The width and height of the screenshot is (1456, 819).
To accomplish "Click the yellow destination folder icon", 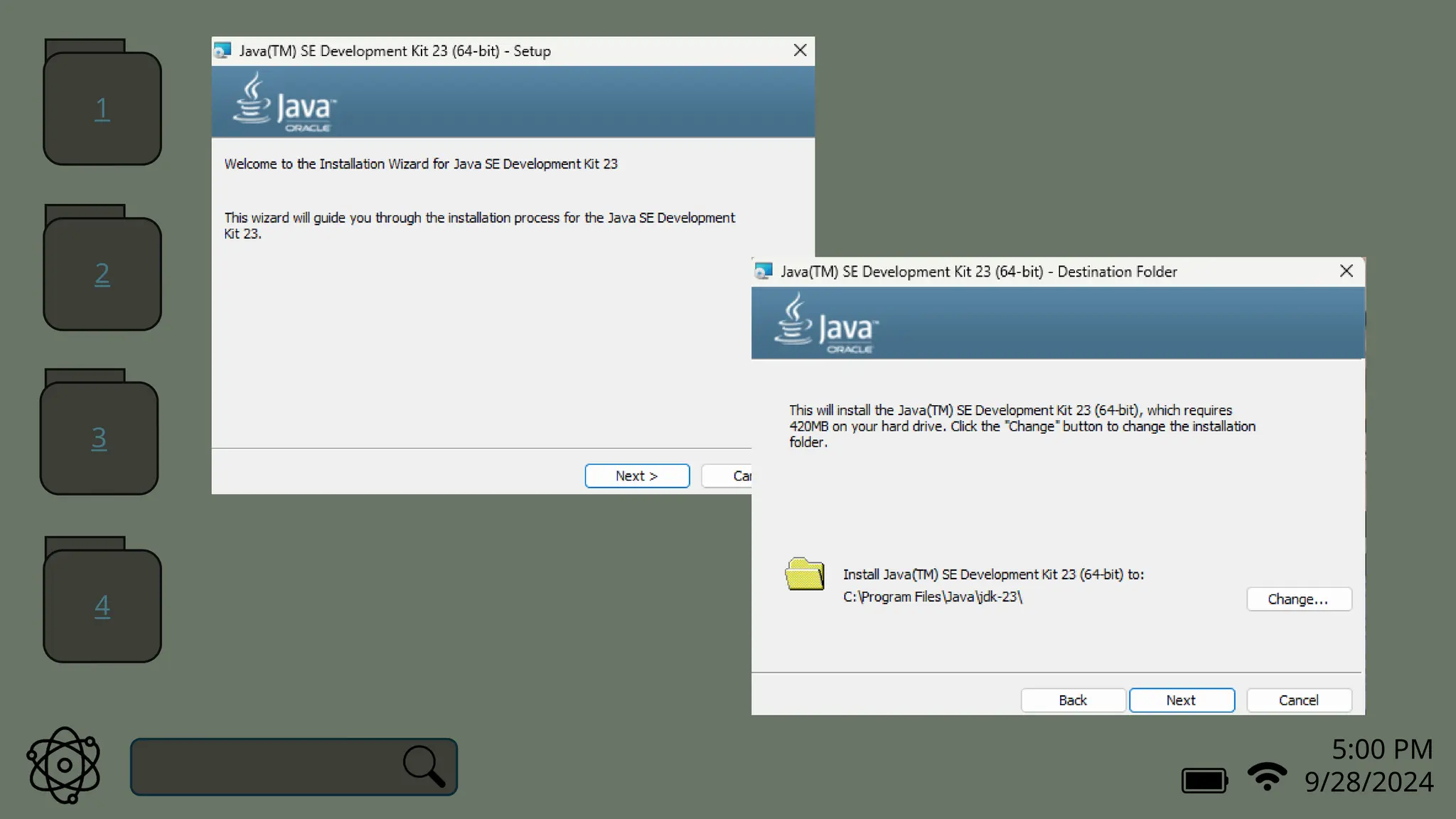I will click(x=805, y=574).
